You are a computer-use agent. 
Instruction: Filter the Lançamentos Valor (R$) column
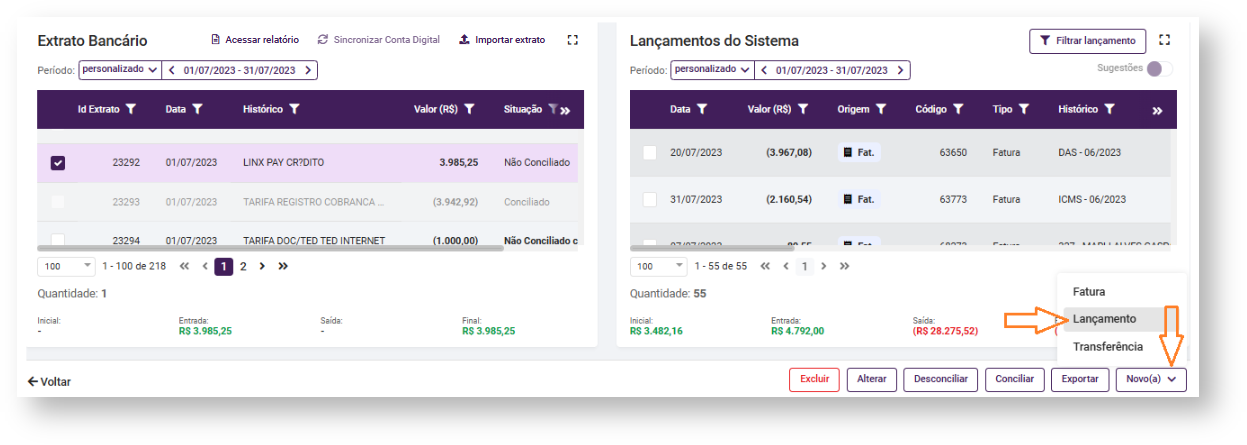(802, 109)
